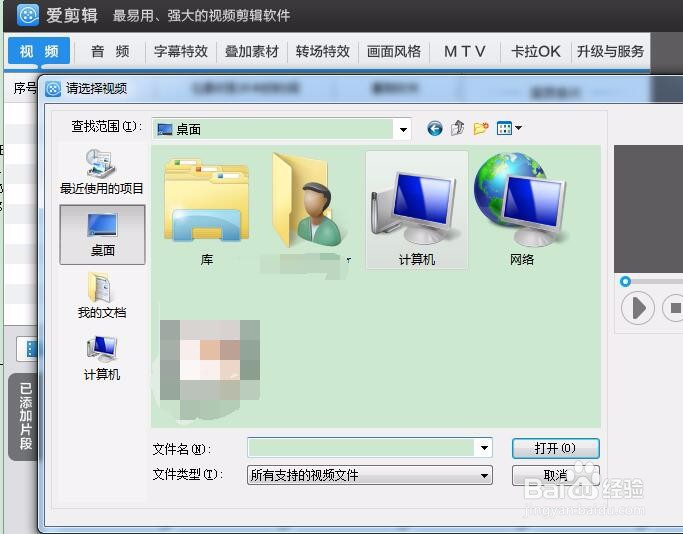Viewport: 683px width, 534px height.
Task: Click the 爱剪辑 app logo icon
Action: (28, 15)
